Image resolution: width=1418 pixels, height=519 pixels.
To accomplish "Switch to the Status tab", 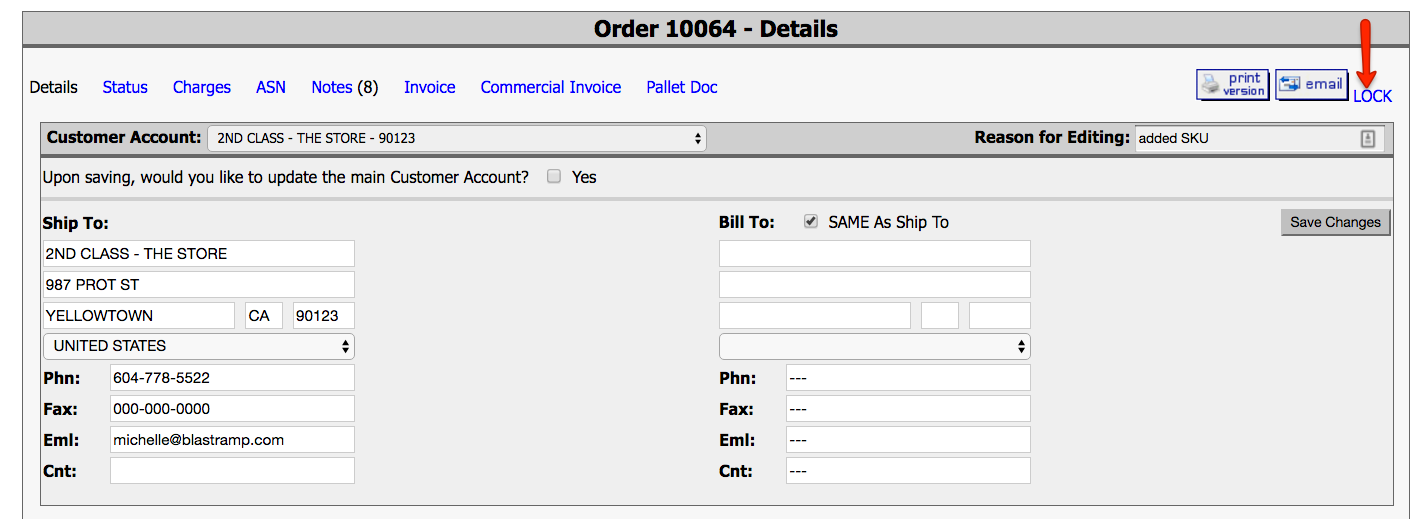I will [x=125, y=87].
